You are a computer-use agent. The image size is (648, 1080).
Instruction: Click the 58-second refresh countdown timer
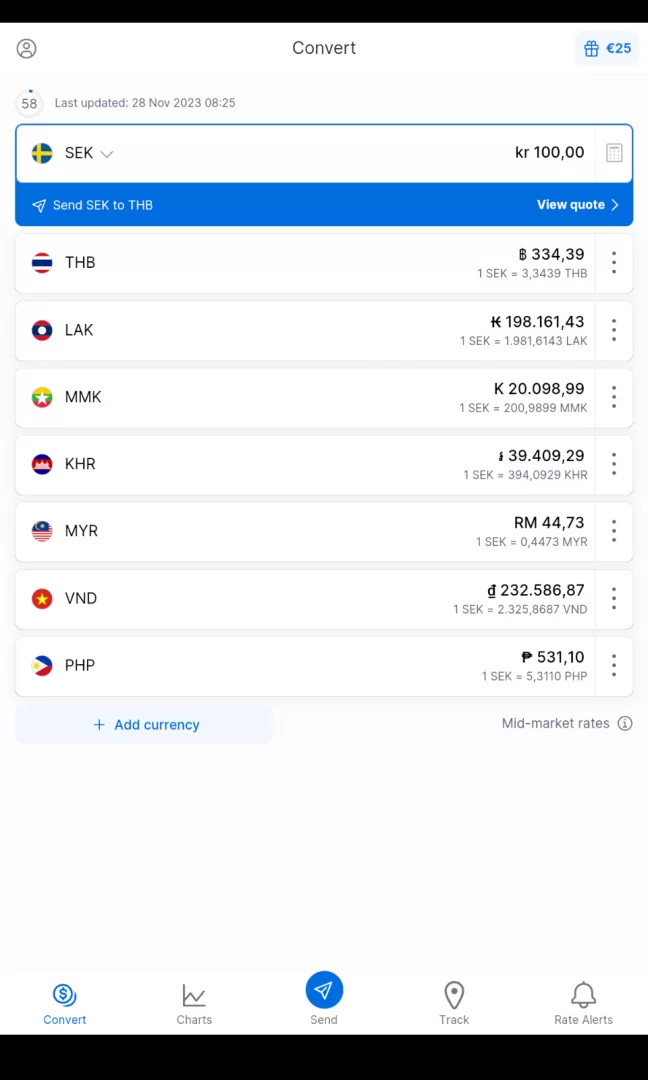30,103
